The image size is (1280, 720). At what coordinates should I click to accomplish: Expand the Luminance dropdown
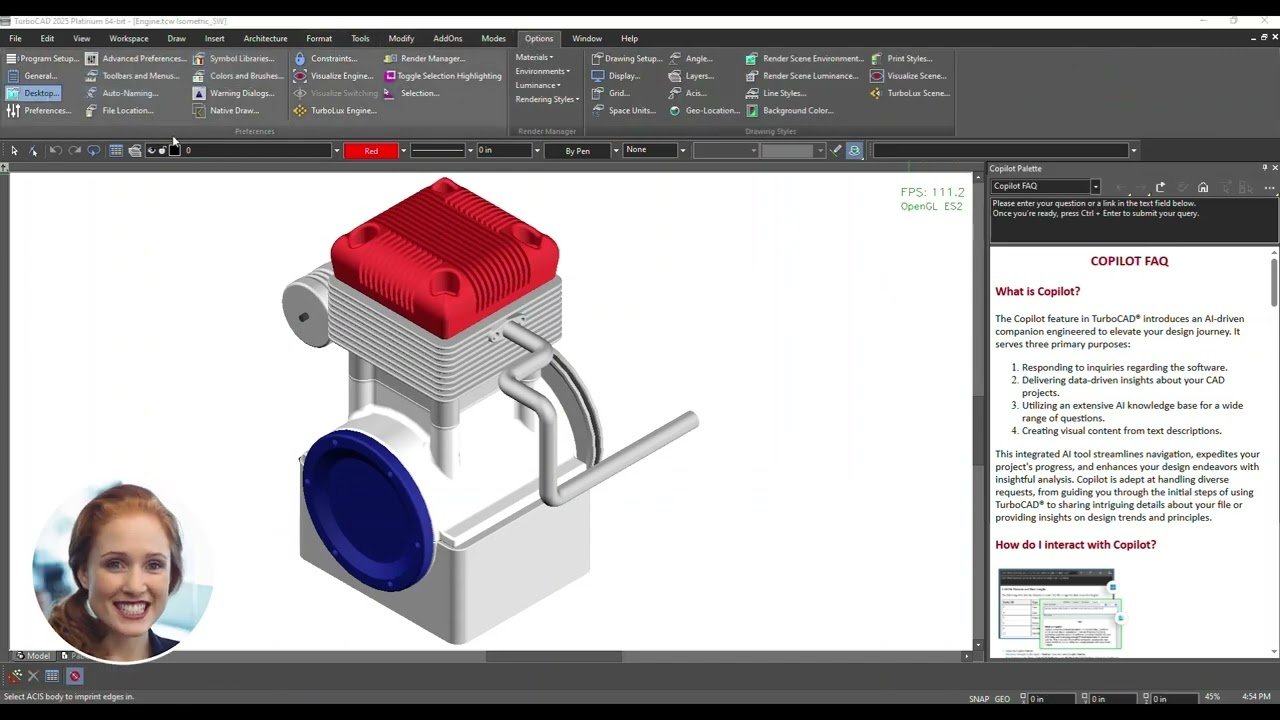[x=538, y=85]
